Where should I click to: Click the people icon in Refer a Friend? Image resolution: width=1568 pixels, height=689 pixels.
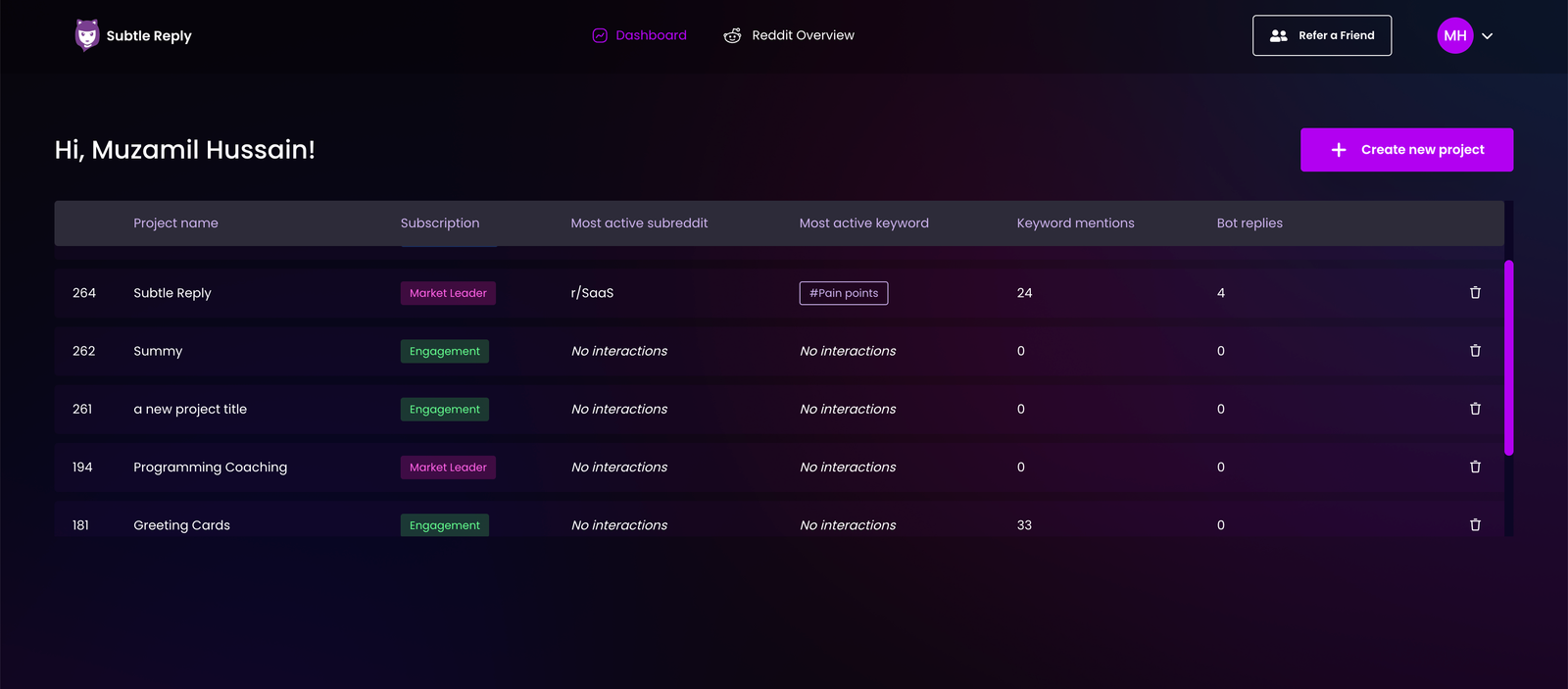coord(1279,35)
